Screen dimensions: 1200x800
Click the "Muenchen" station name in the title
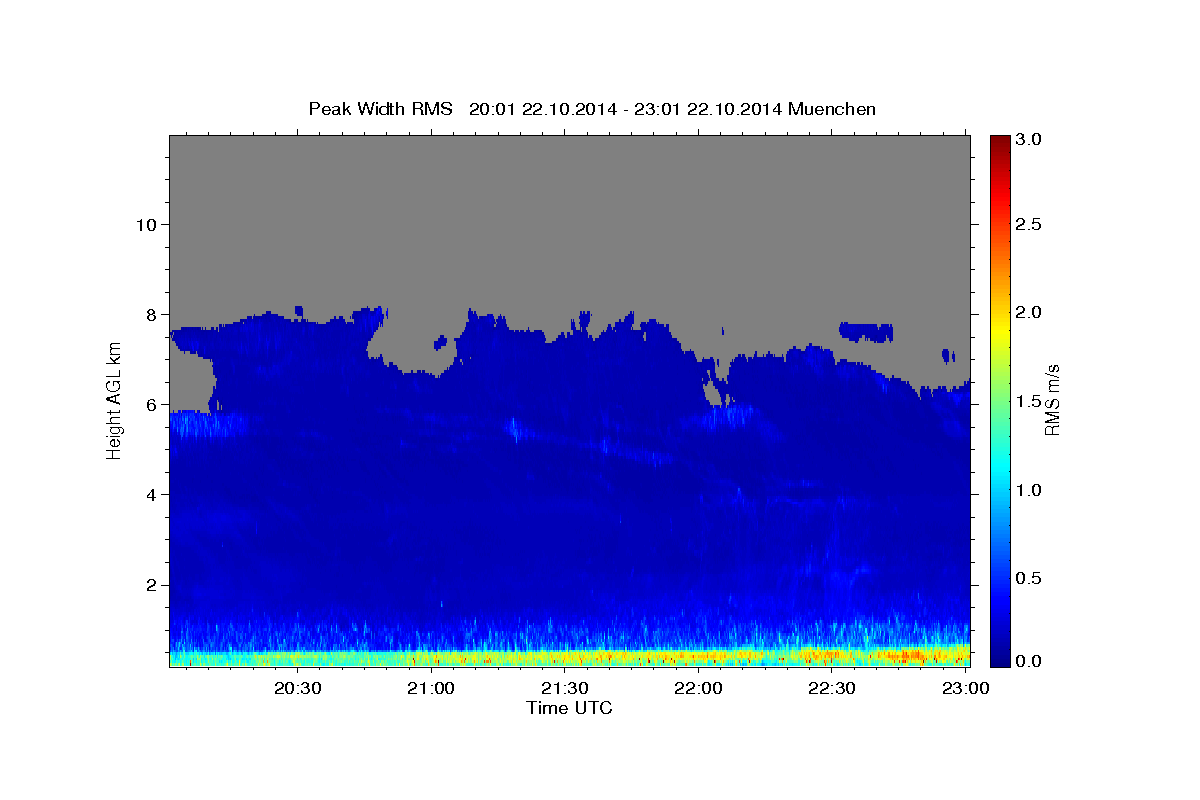coord(832,108)
